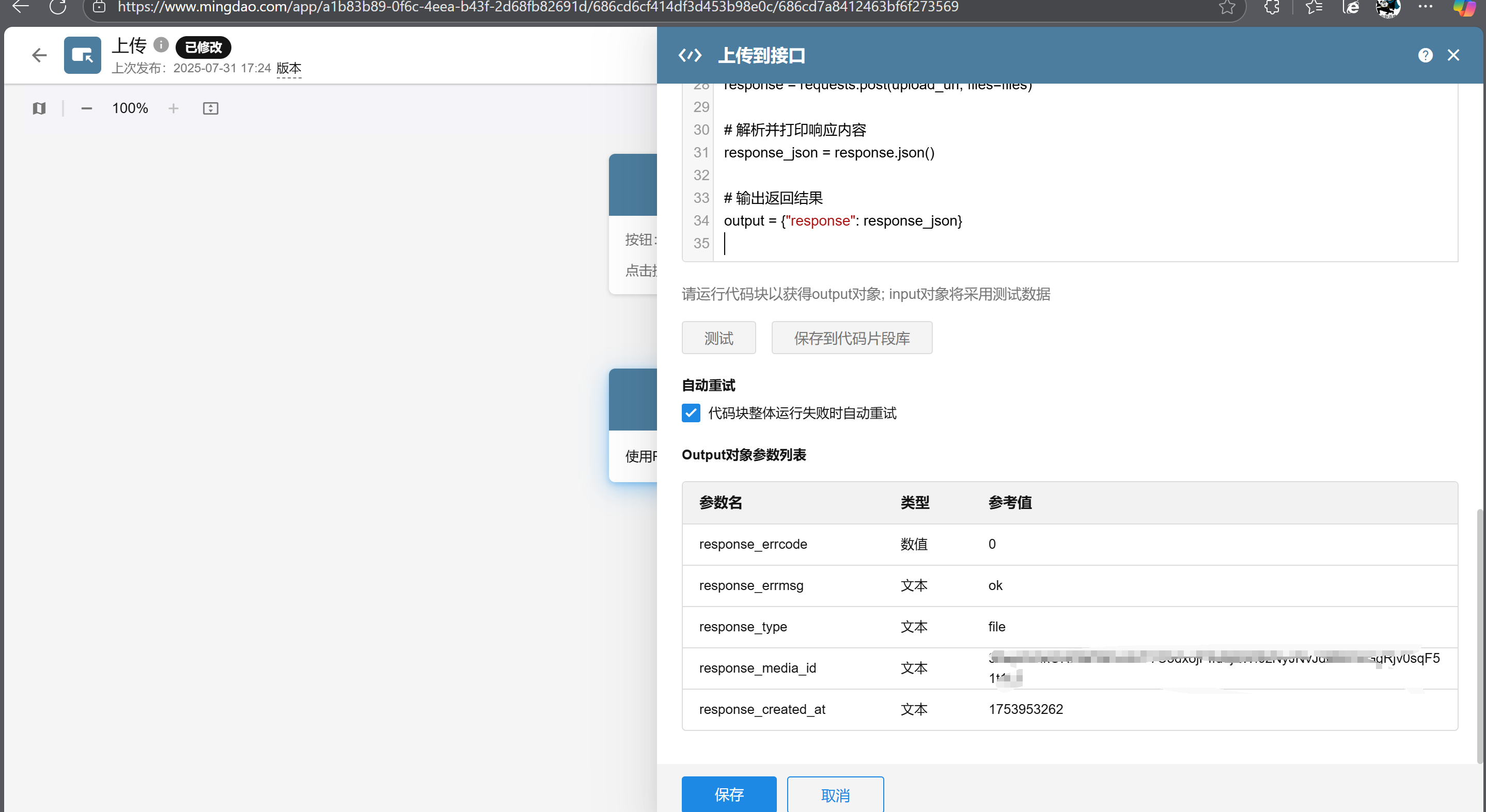
Task: Open help icon in code panel header
Action: point(1425,55)
